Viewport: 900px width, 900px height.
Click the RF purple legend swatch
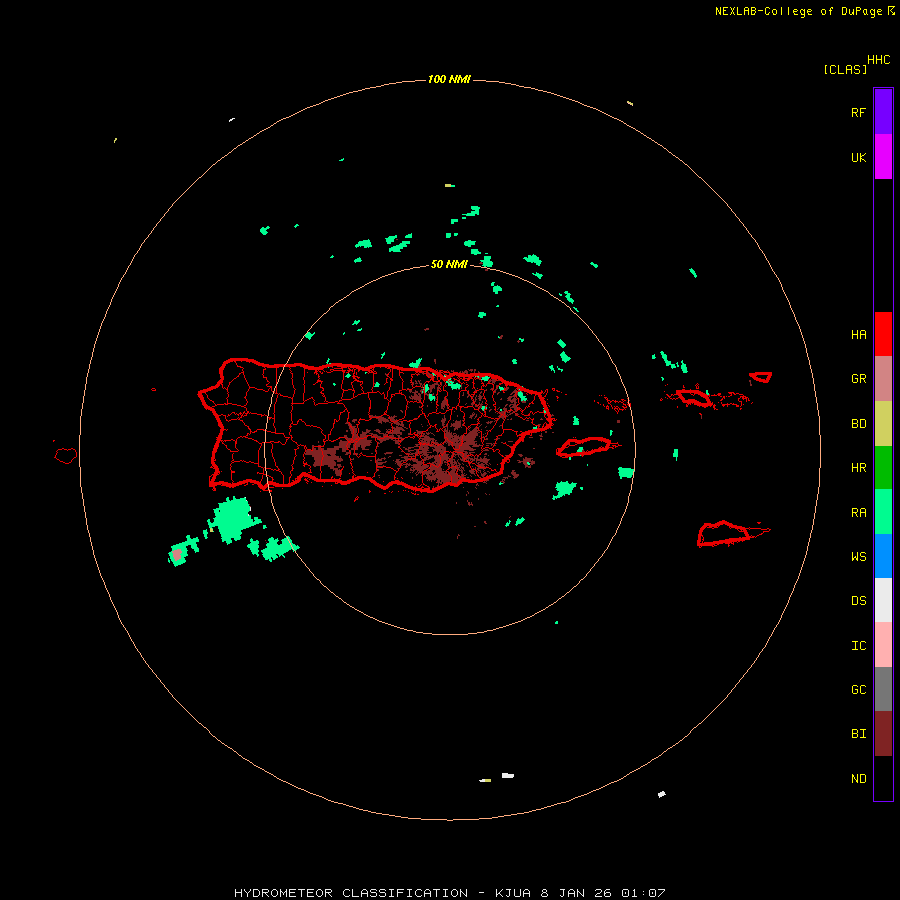tap(883, 111)
